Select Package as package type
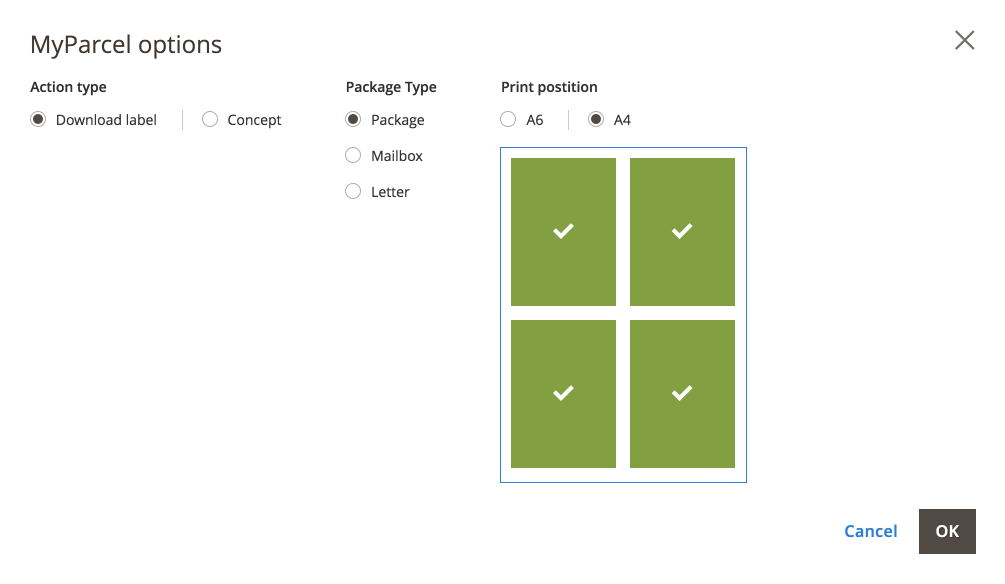 pos(353,120)
